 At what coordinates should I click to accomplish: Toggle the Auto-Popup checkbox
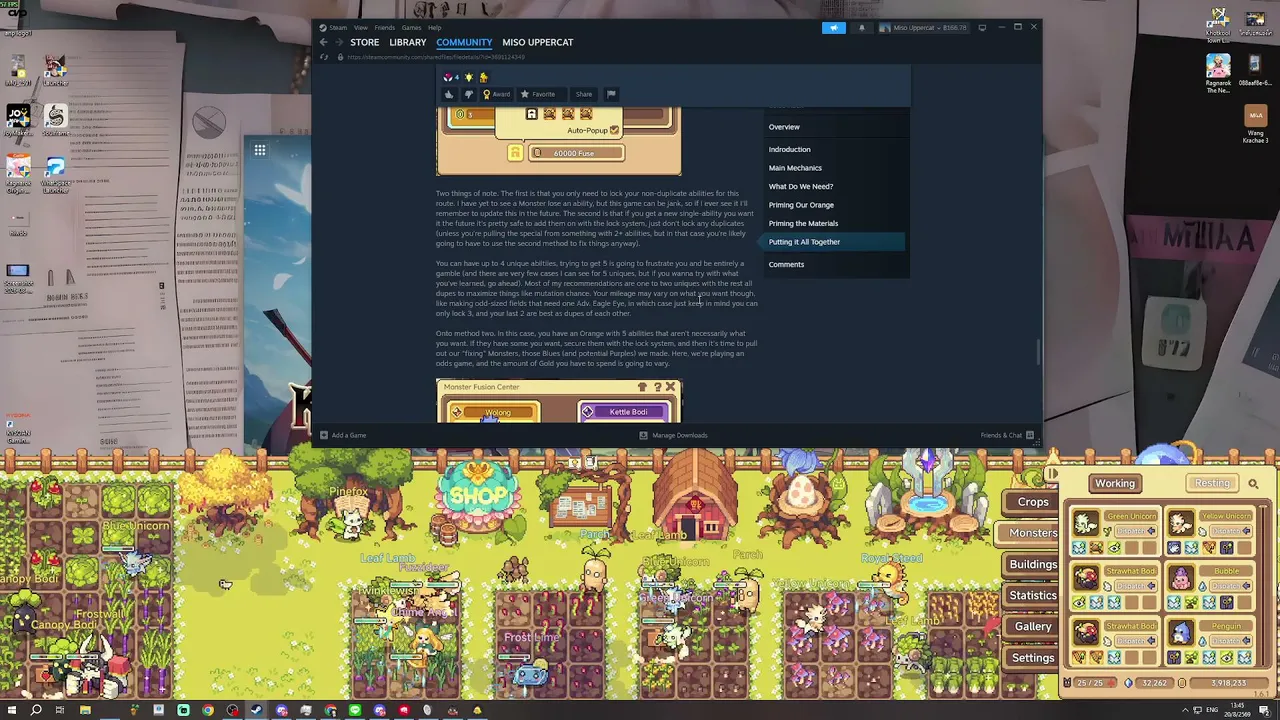pos(614,130)
